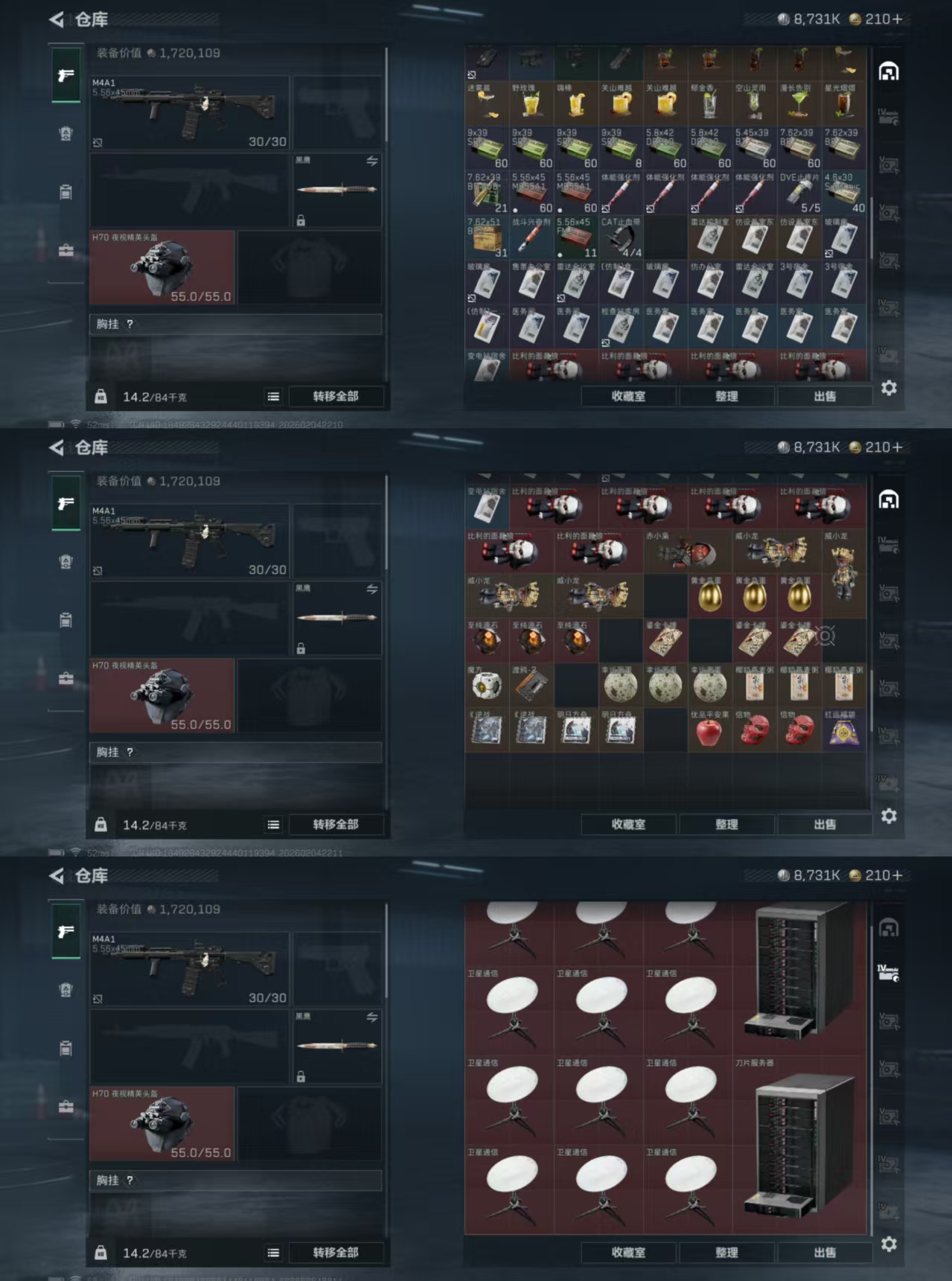Select the red 优品平安果 apple item
Screen dimensions: 952x1281
pyautogui.click(x=710, y=729)
